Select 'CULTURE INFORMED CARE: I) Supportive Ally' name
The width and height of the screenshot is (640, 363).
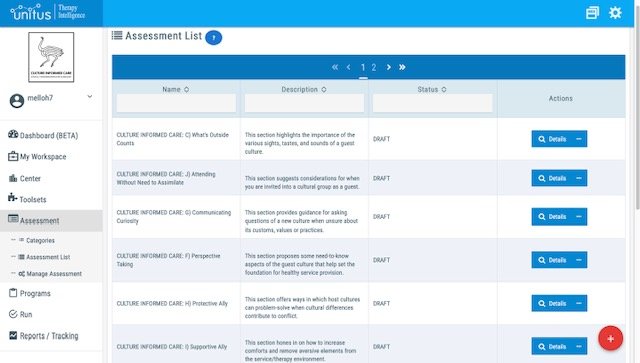coord(172,347)
